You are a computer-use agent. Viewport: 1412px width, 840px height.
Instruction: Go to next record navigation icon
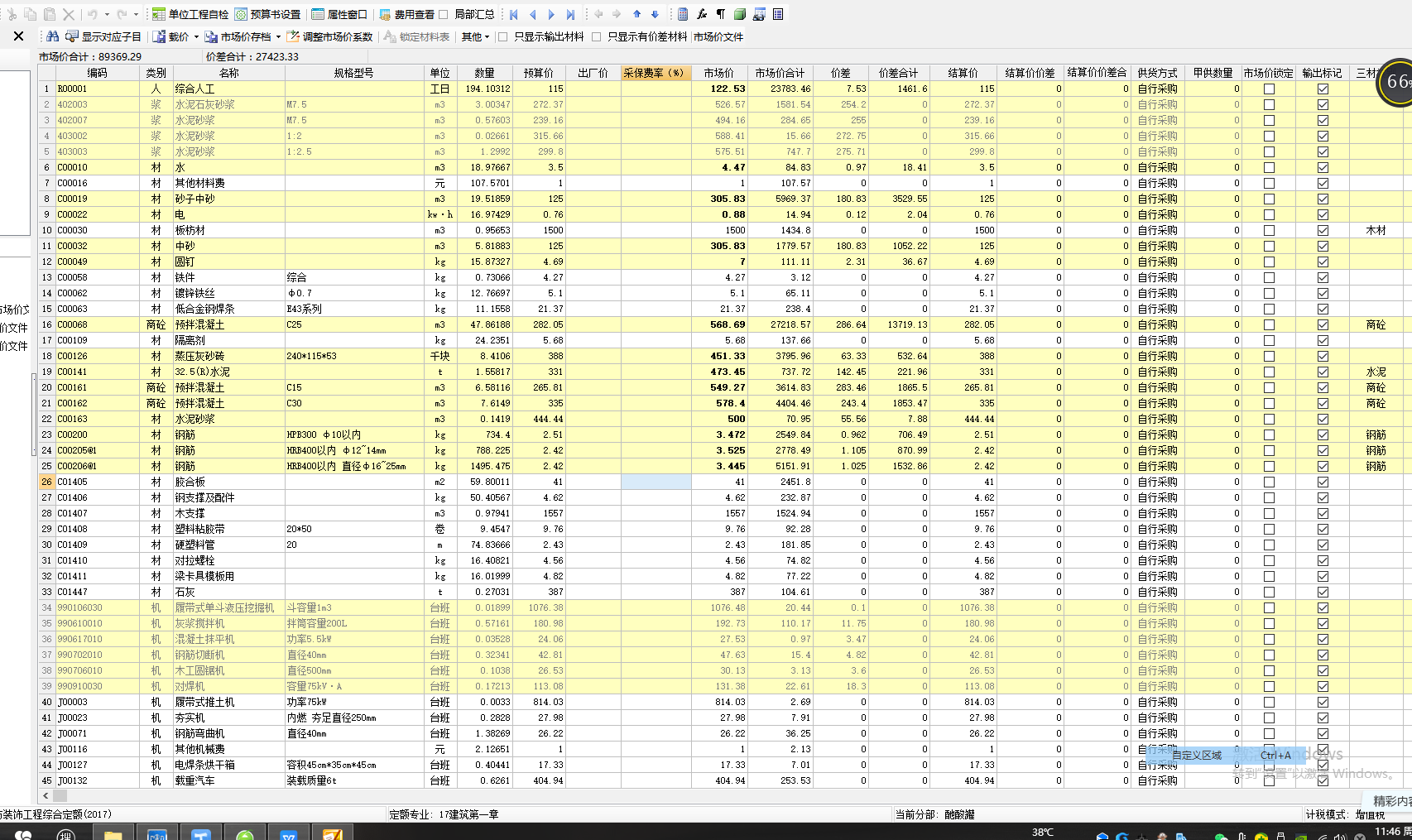click(x=551, y=14)
